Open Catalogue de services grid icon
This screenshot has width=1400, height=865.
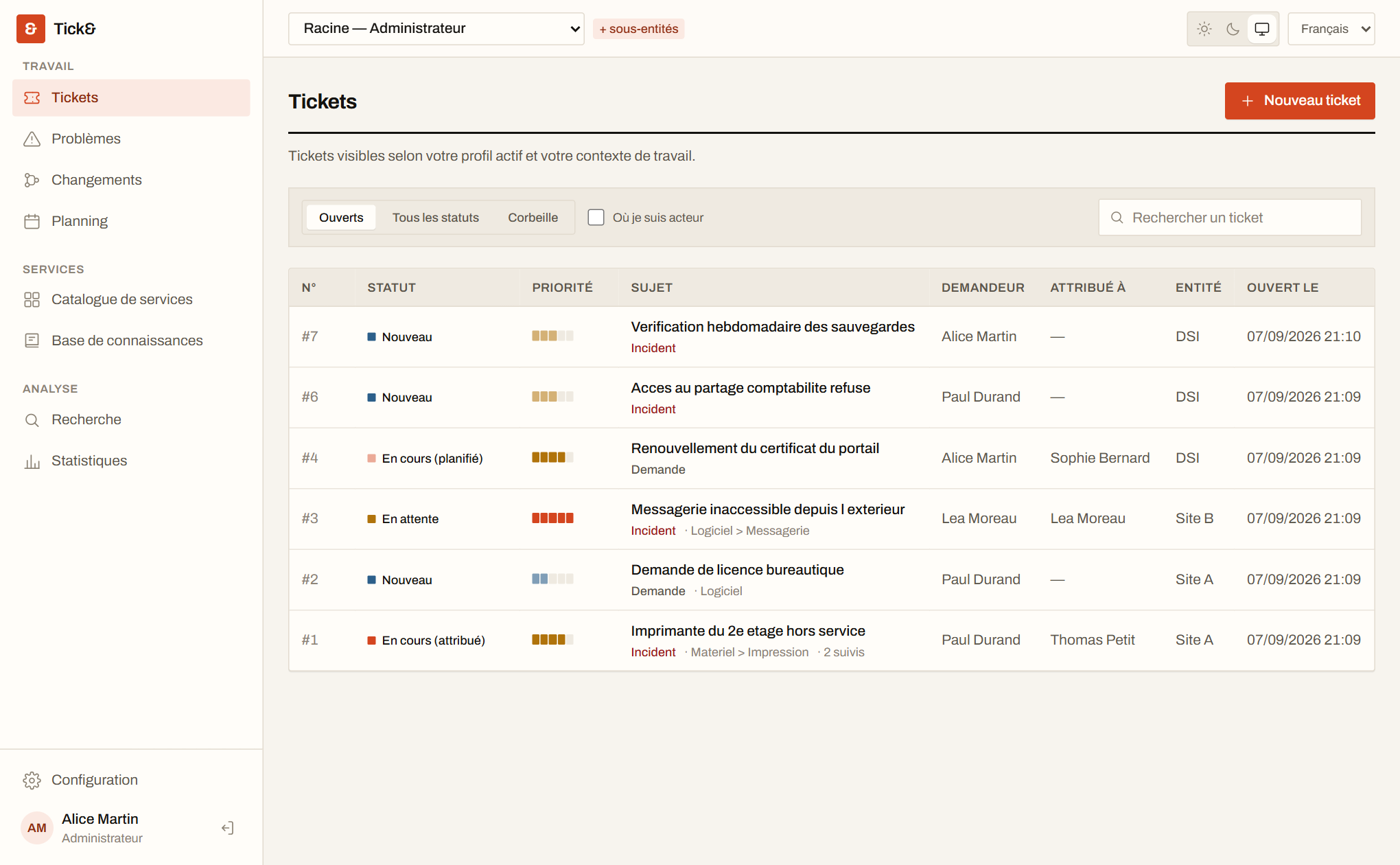point(32,299)
